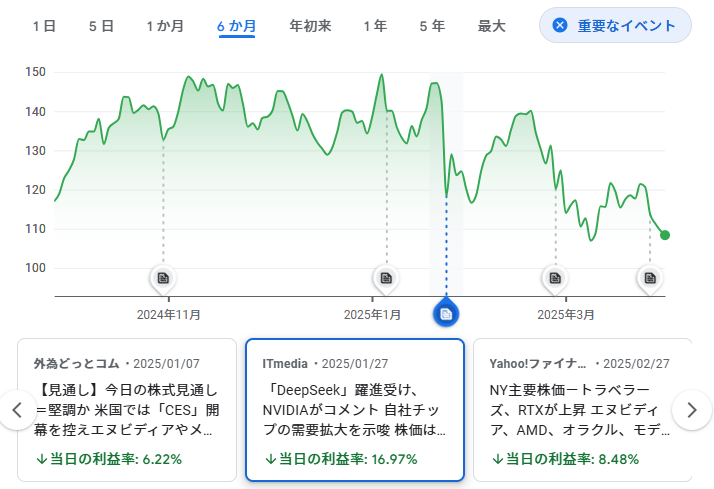Open the Yahoo!ファイナンス news card
Image resolution: width=714 pixels, height=489 pixels.
point(583,410)
